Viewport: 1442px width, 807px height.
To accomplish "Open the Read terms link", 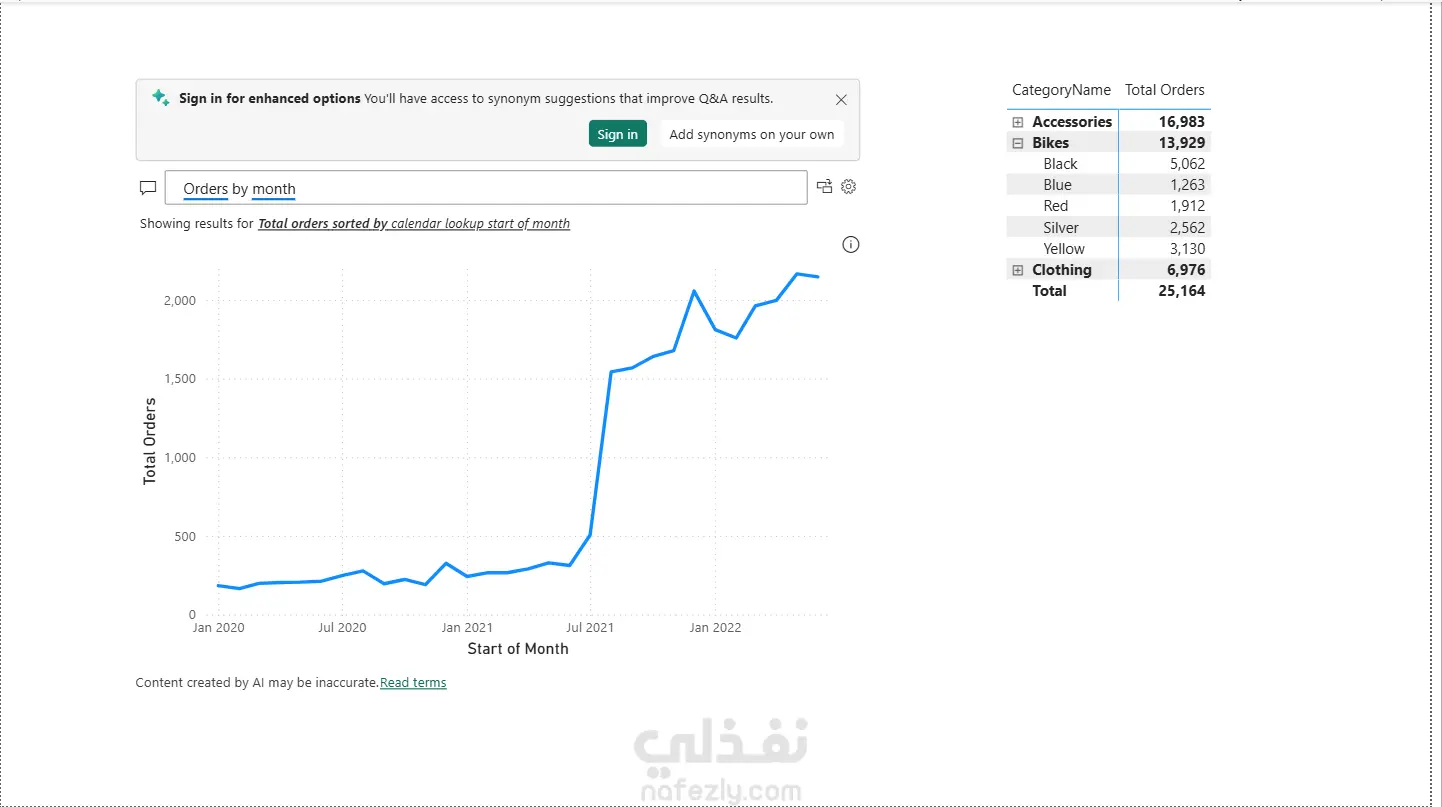I will tap(413, 683).
